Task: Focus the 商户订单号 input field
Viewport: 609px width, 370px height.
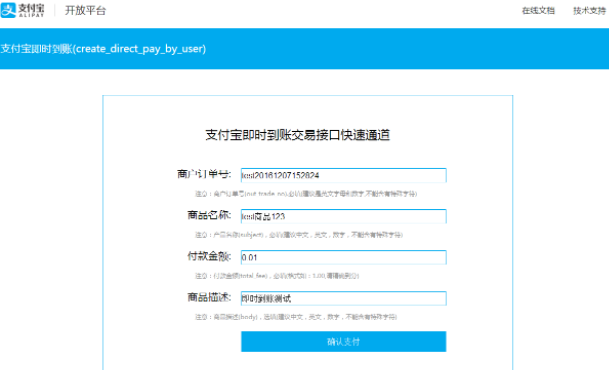Action: click(x=343, y=175)
